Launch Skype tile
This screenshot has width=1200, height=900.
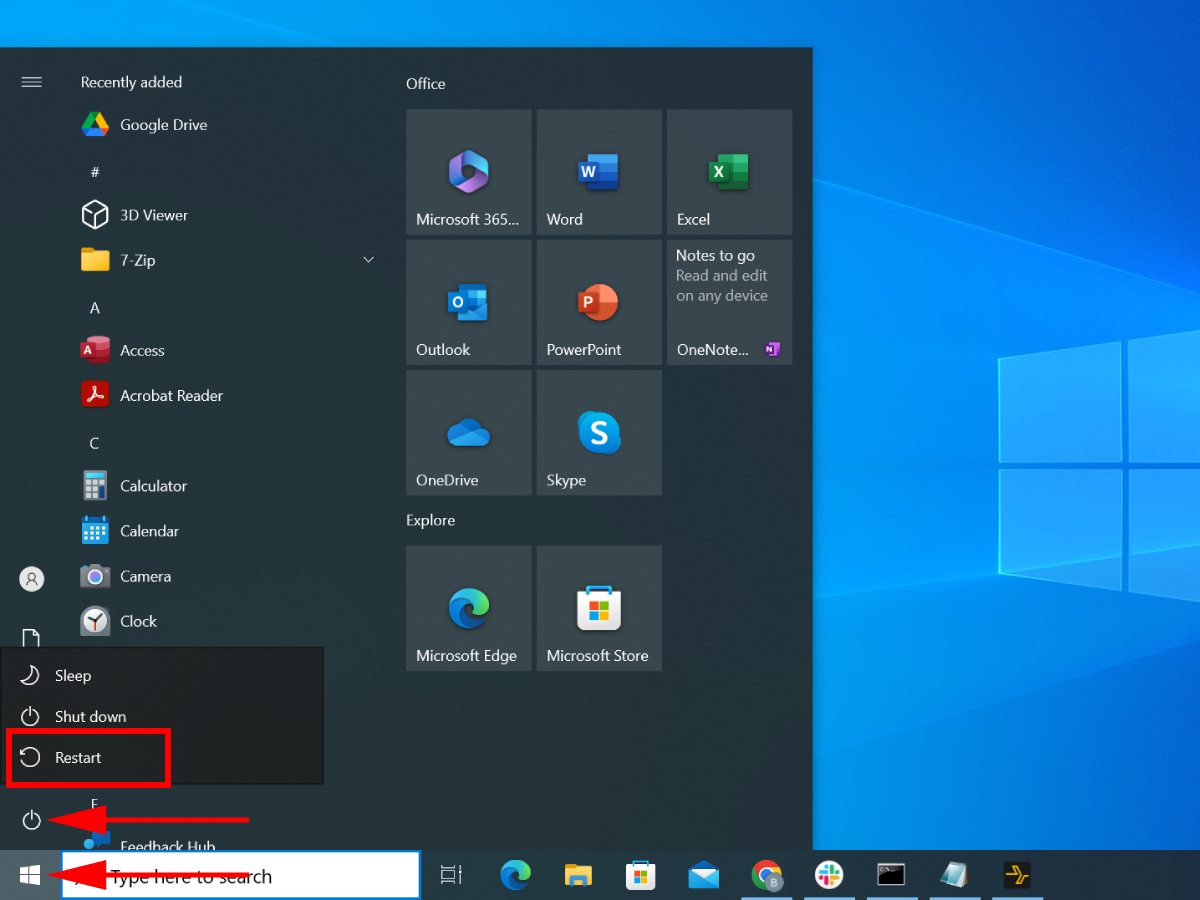coord(599,433)
